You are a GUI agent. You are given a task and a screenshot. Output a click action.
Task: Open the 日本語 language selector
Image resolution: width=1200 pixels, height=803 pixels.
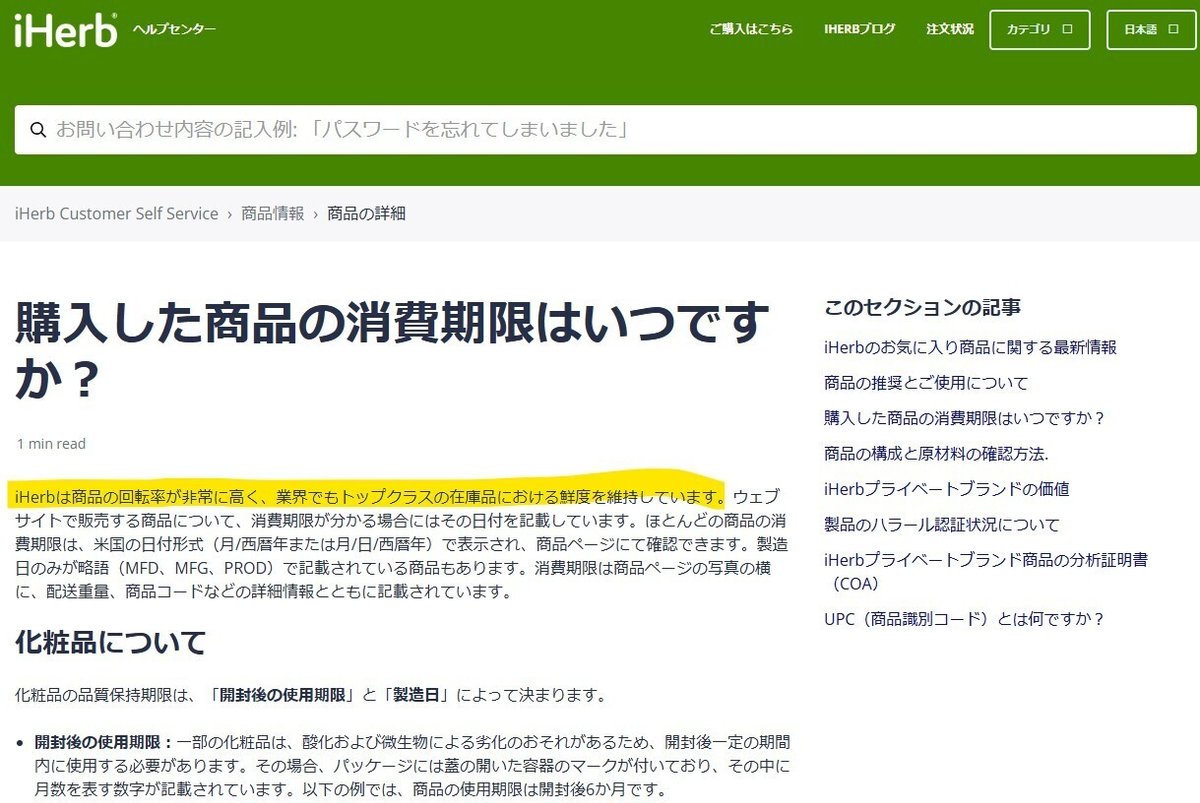[1149, 29]
